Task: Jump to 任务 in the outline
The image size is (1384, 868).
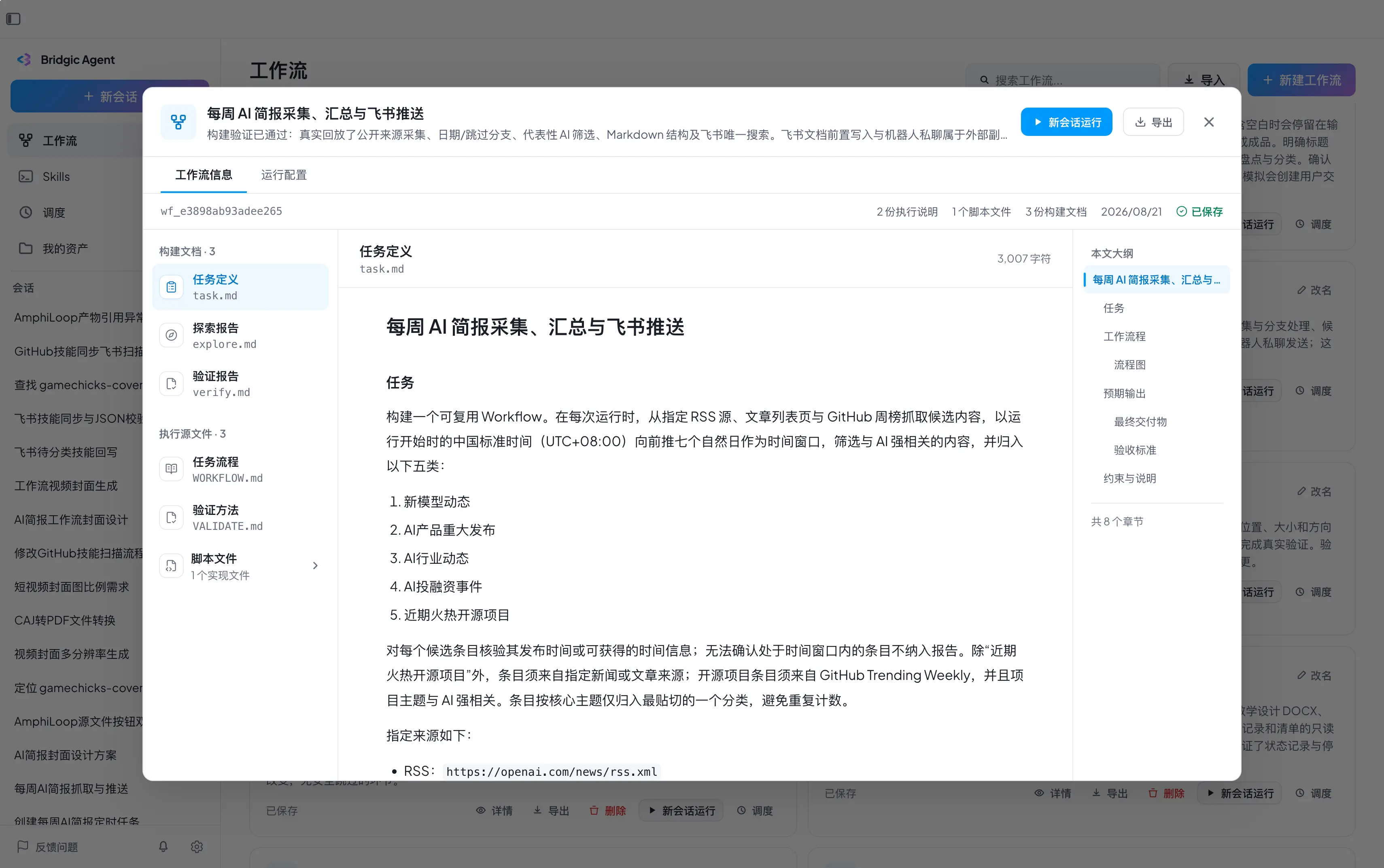Action: pos(1114,308)
